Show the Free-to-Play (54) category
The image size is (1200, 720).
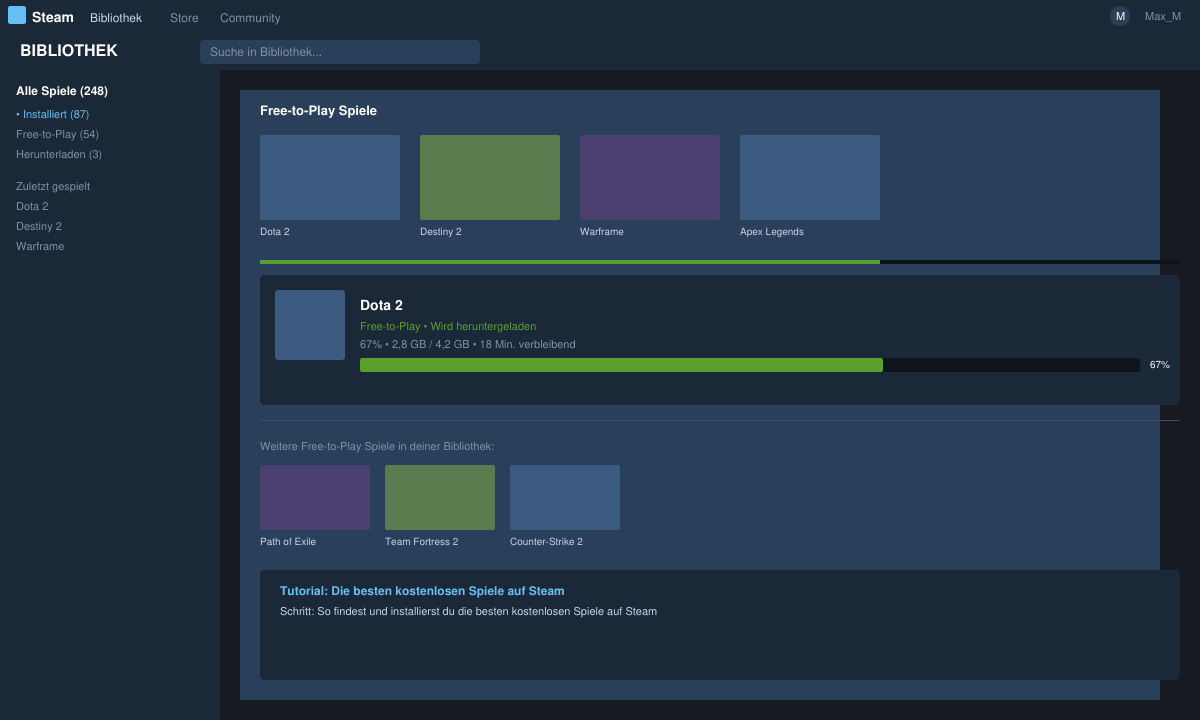(57, 134)
